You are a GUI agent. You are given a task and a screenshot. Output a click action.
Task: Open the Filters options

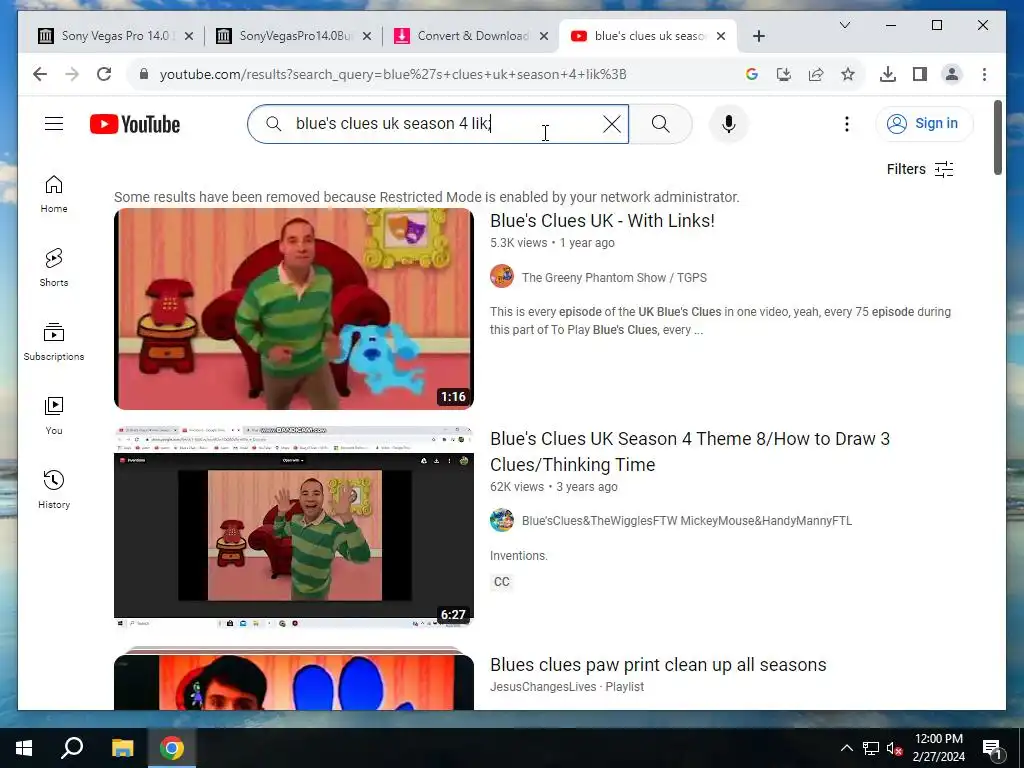point(920,169)
